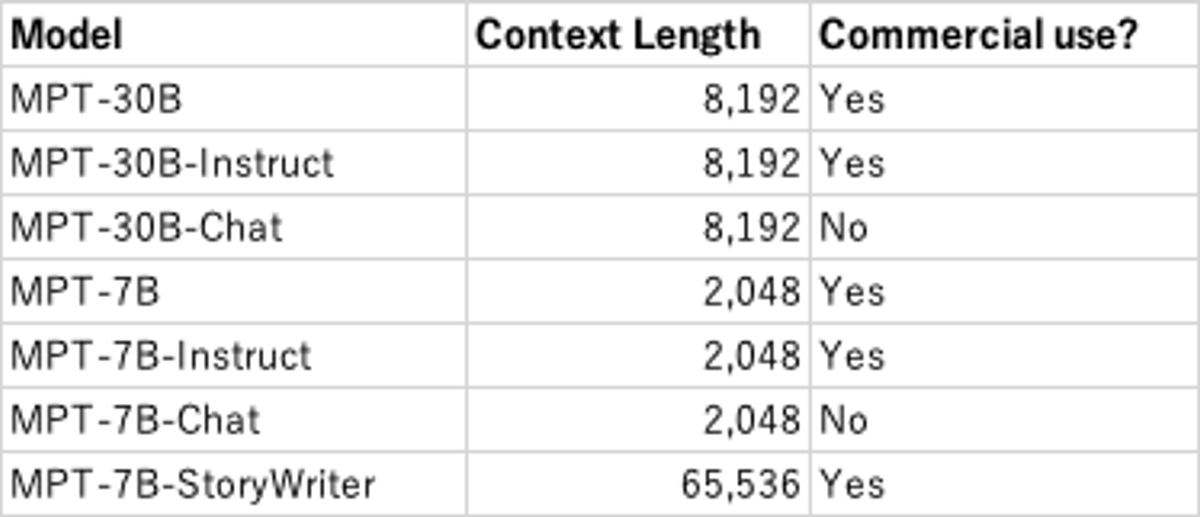
Task: Click the No cell for MPT-30B-Chat
Action: tap(1004, 227)
